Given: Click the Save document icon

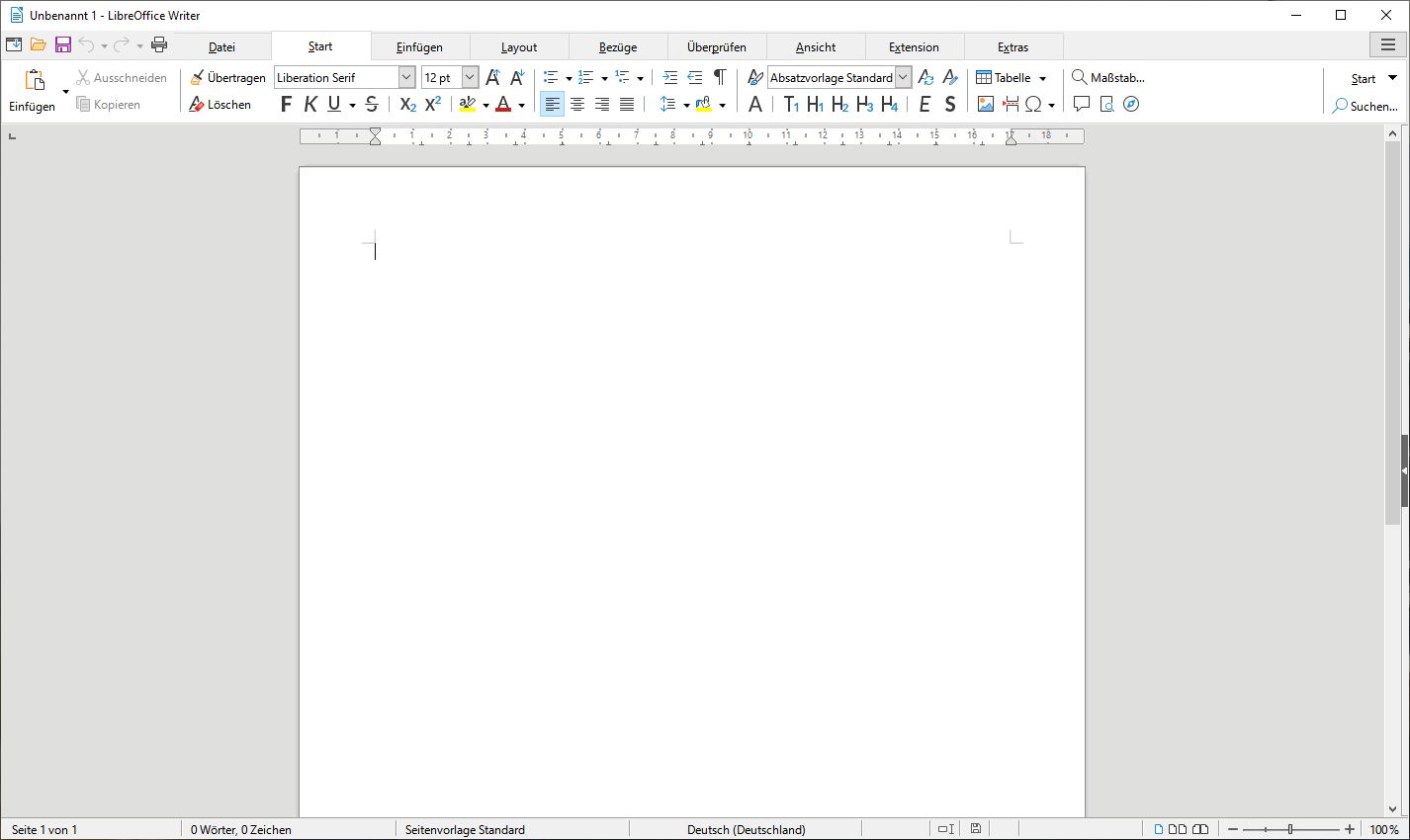Looking at the screenshot, I should pyautogui.click(x=63, y=44).
